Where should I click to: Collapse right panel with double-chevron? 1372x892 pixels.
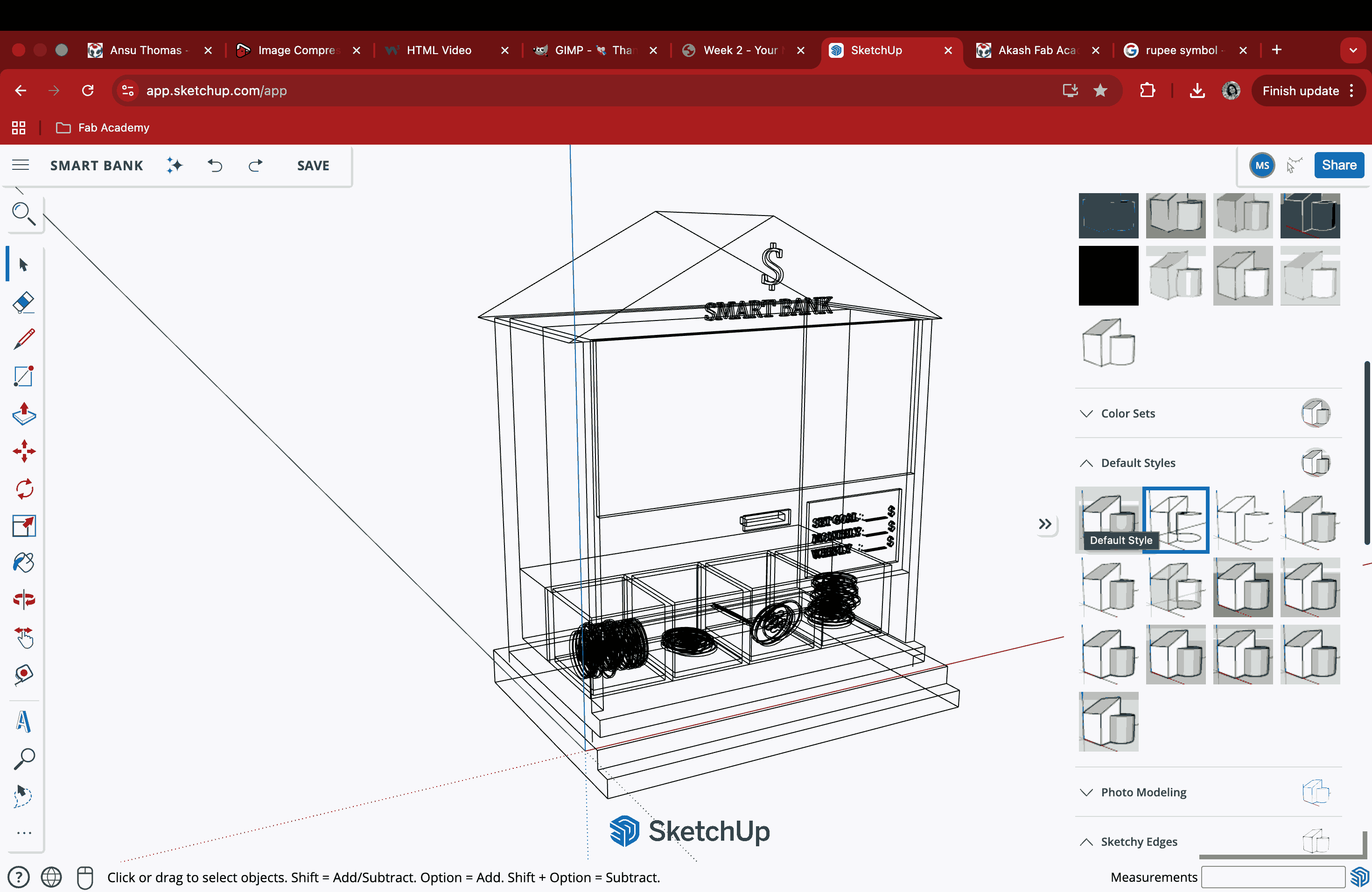[x=1044, y=524]
